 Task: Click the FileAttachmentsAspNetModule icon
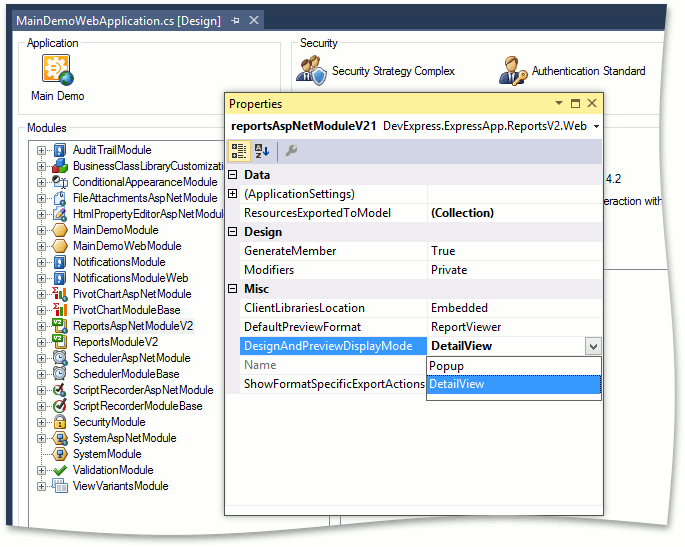[x=60, y=198]
